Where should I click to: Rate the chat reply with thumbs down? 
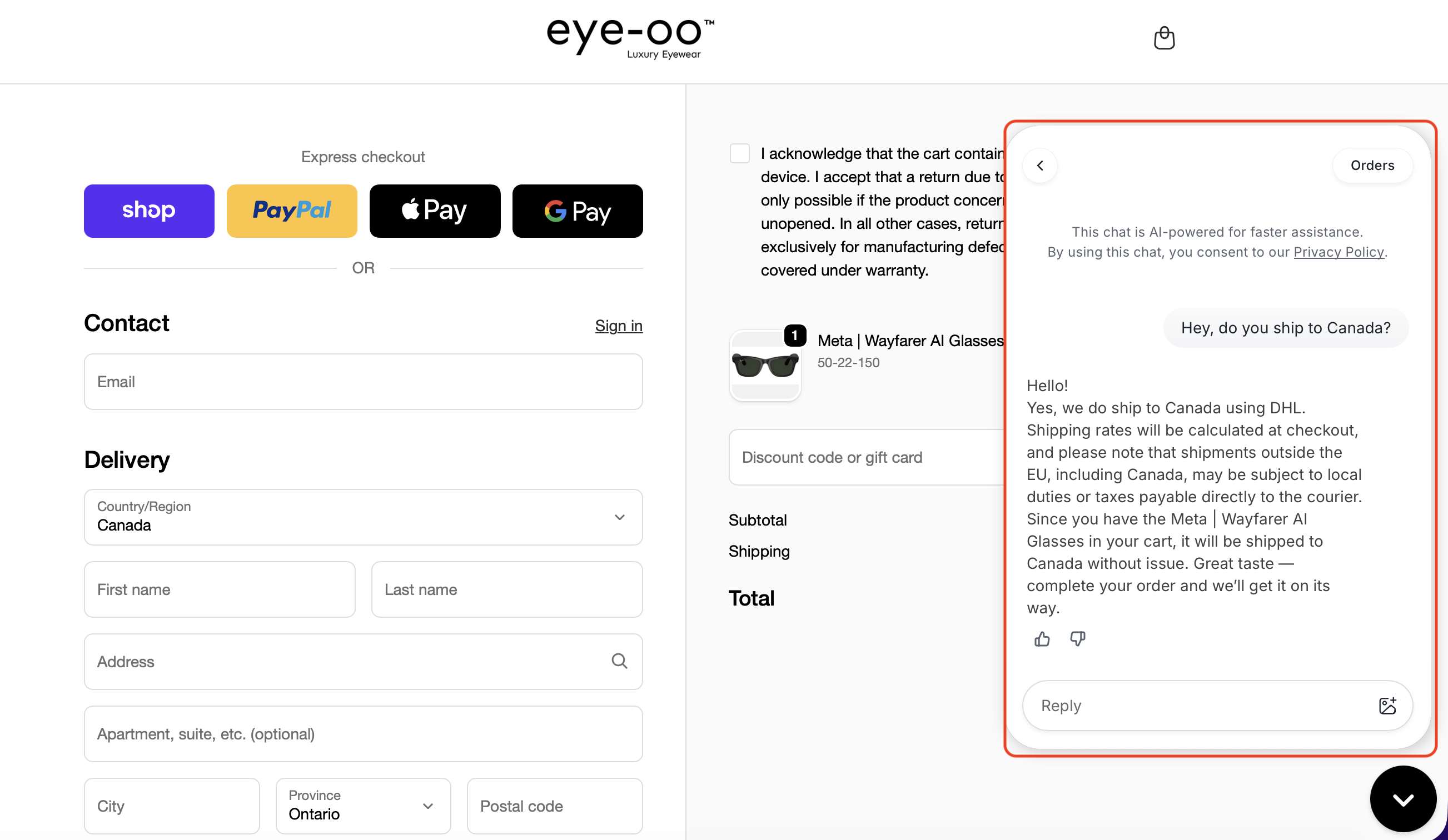(1077, 639)
